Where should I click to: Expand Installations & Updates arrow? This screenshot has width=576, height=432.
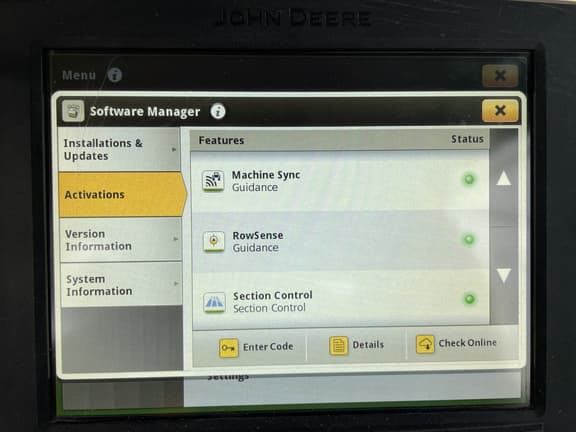(x=174, y=149)
